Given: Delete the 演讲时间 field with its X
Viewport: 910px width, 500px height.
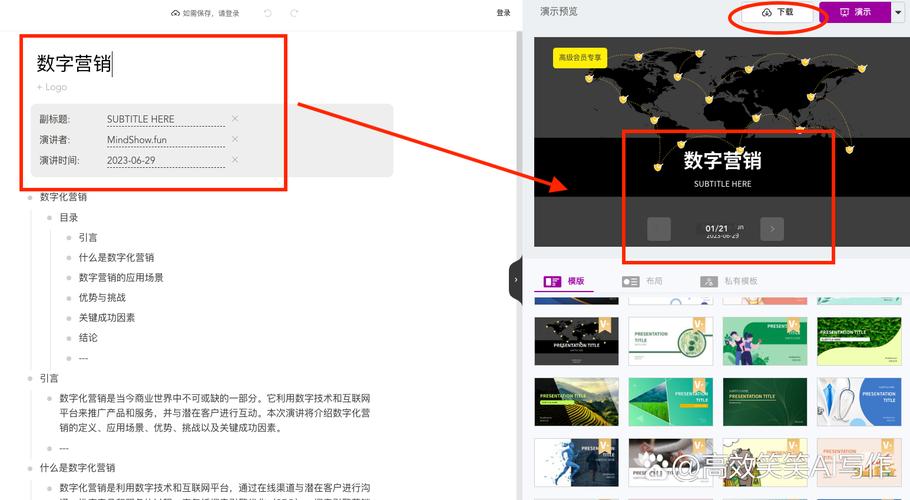Looking at the screenshot, I should pyautogui.click(x=235, y=160).
